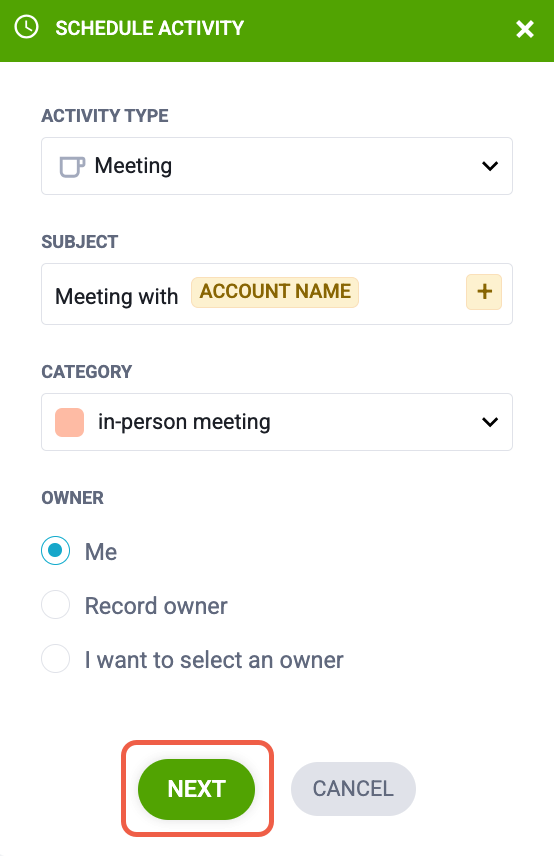Click the ACTIVITY TYPE field label

[x=105, y=116]
